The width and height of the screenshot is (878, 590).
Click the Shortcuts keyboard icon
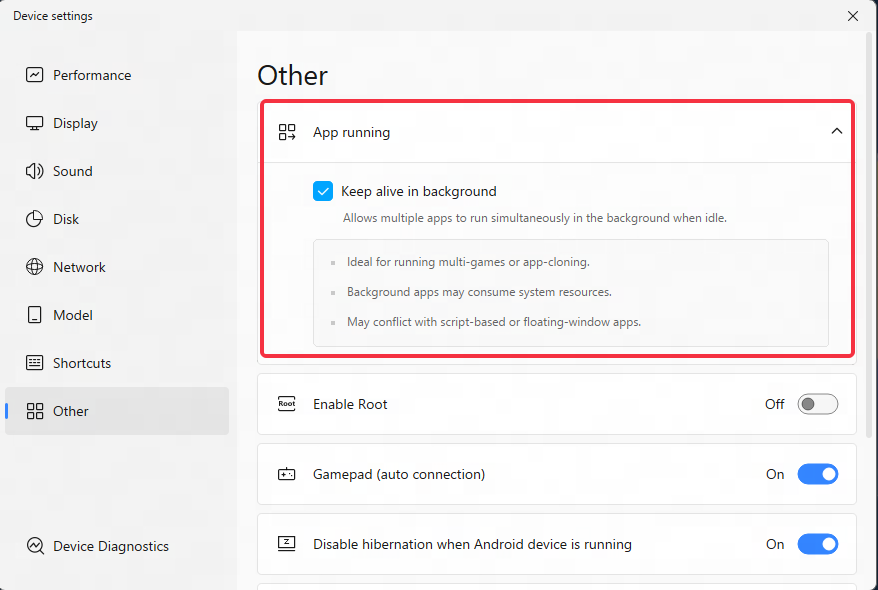click(x=34, y=363)
